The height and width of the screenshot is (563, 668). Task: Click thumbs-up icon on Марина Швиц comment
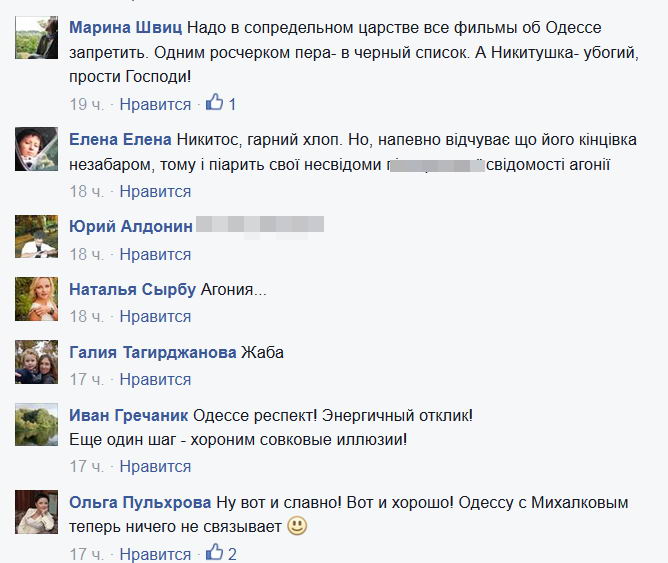coord(214,102)
